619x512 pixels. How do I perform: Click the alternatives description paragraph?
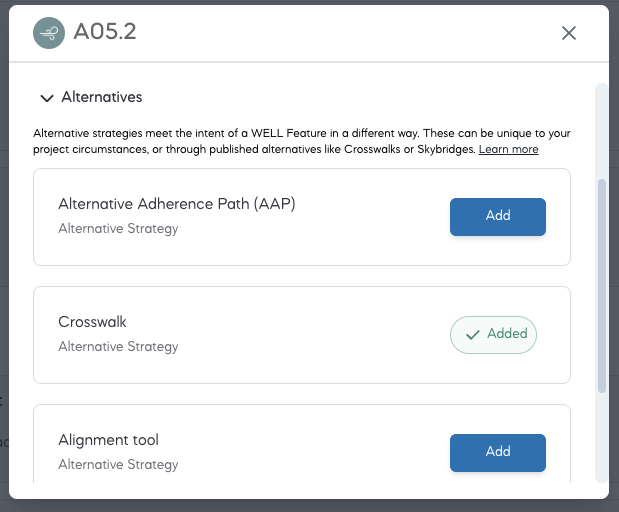tap(302, 141)
